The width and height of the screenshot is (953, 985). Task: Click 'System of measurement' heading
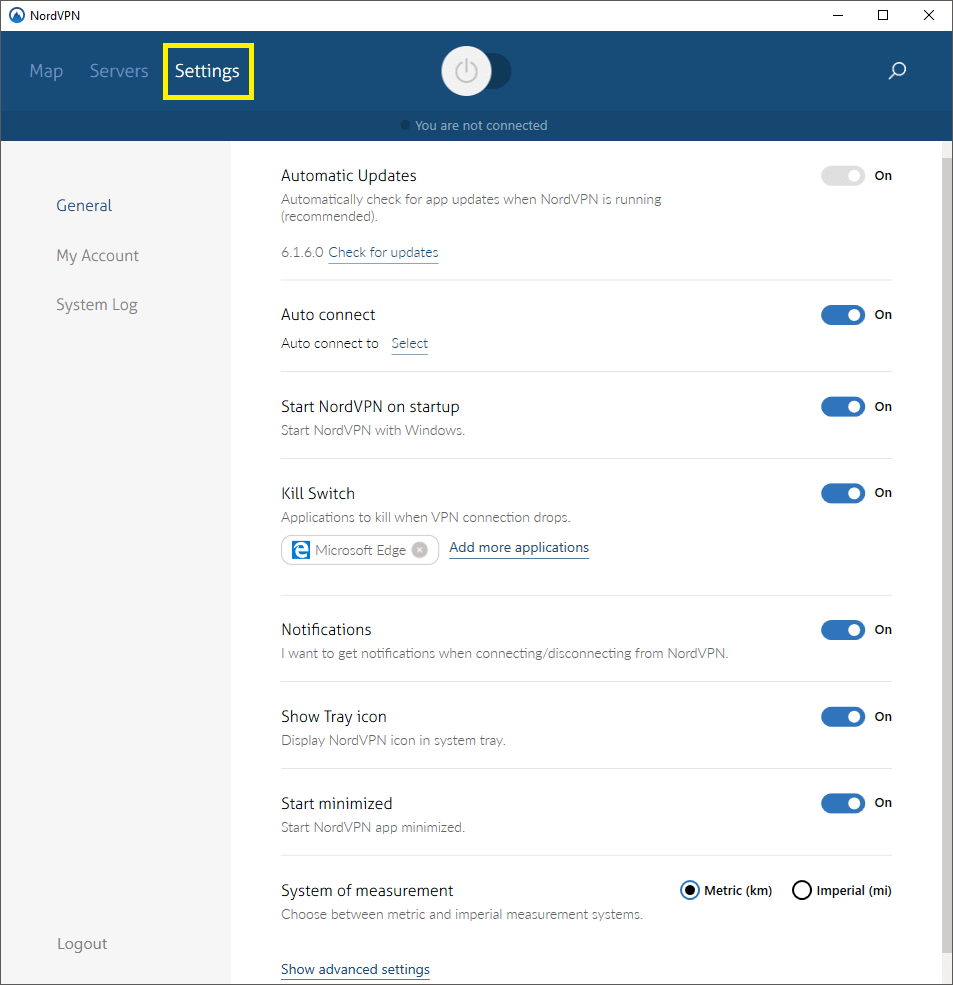(x=367, y=891)
